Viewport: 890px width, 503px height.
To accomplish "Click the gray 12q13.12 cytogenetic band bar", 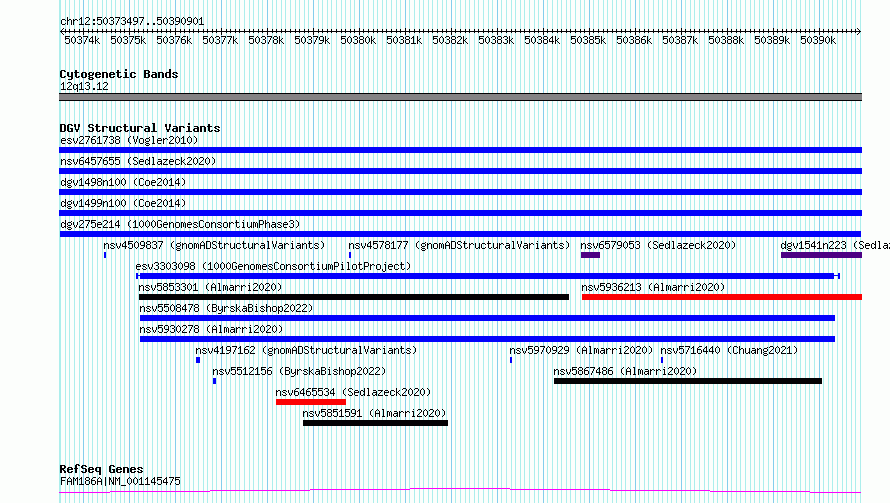I will [x=460, y=97].
